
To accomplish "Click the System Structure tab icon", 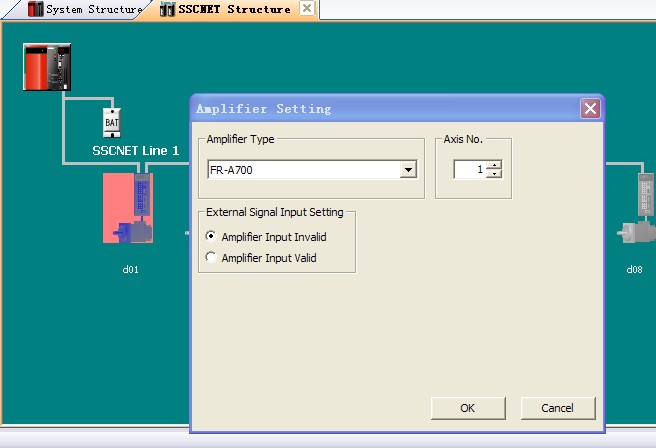I will [36, 10].
